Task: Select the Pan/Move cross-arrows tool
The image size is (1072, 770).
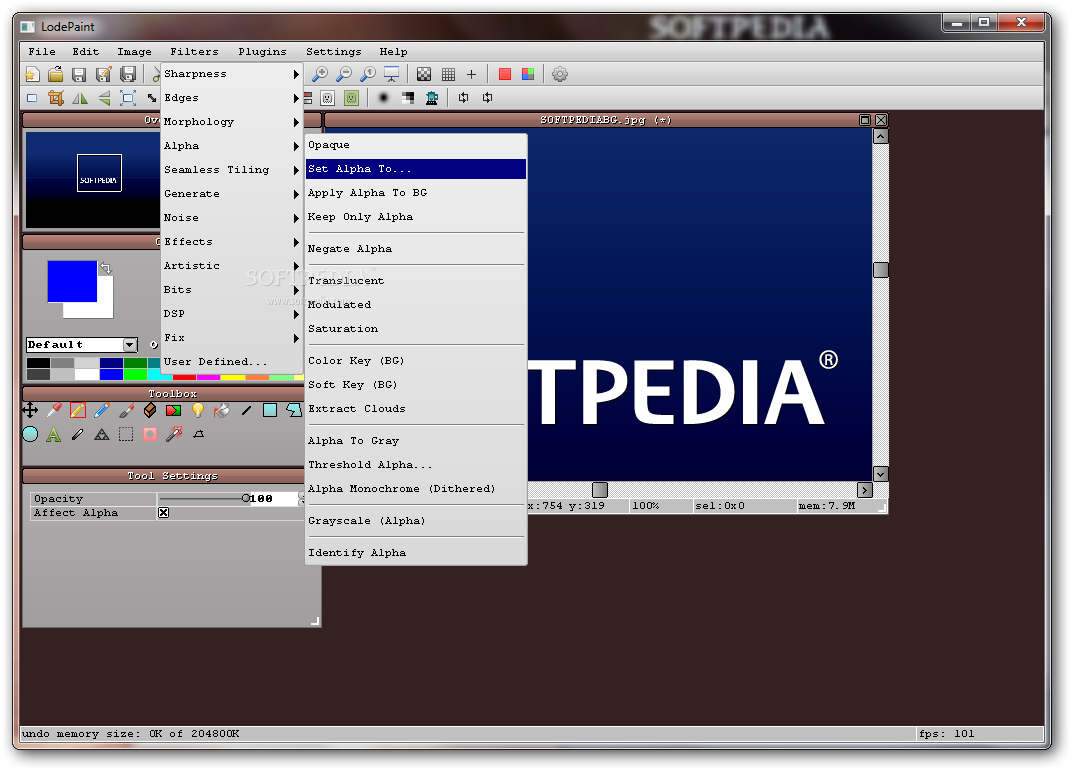Action: coord(30,410)
